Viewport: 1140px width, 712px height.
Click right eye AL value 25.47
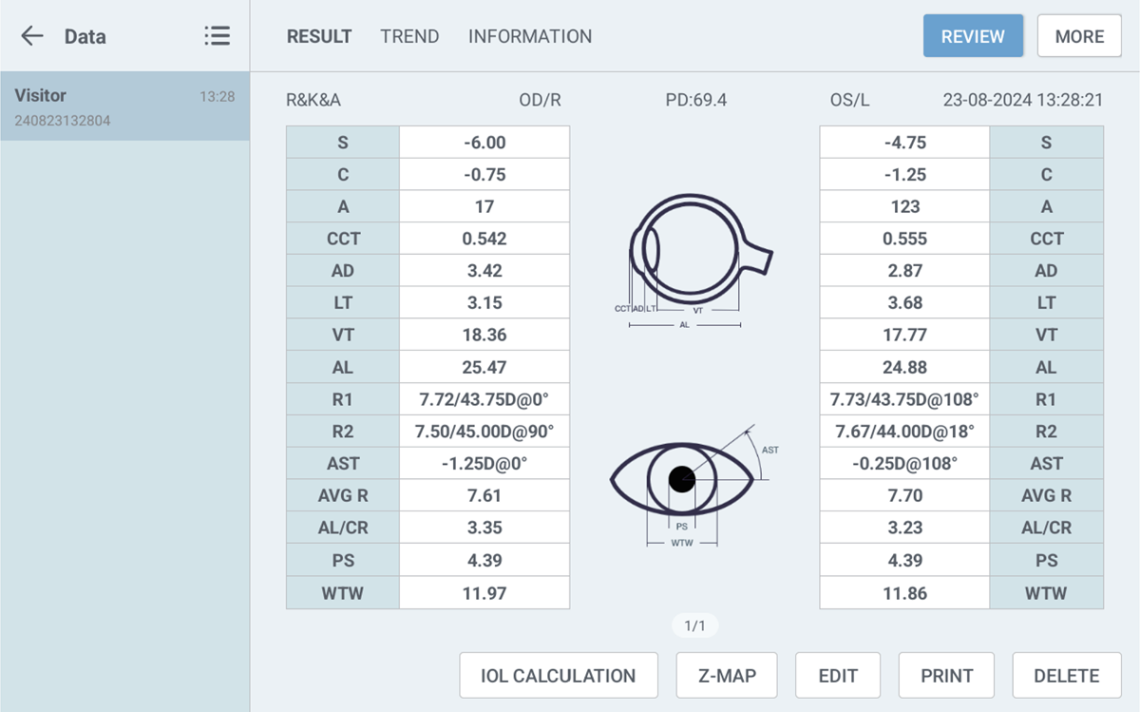[484, 367]
